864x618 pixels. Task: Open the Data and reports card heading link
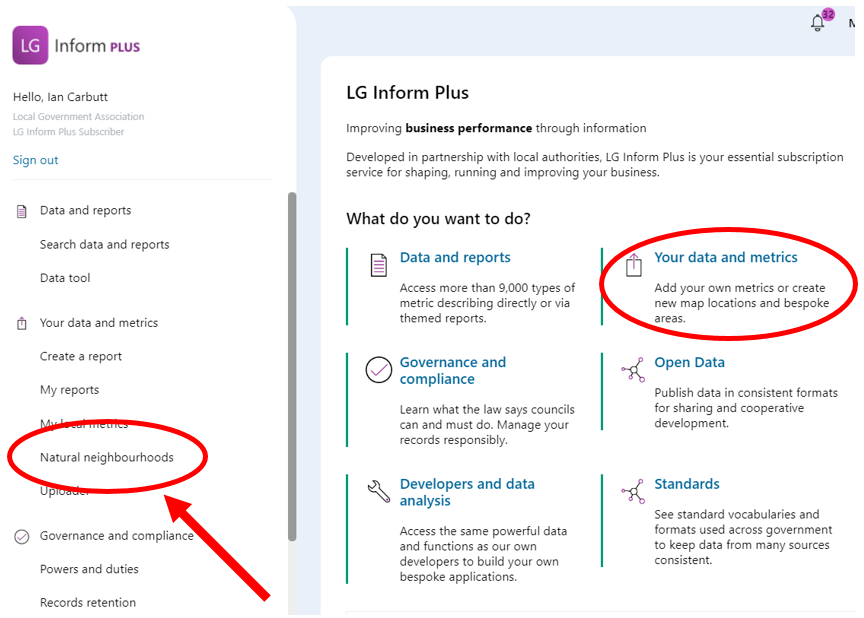(455, 257)
